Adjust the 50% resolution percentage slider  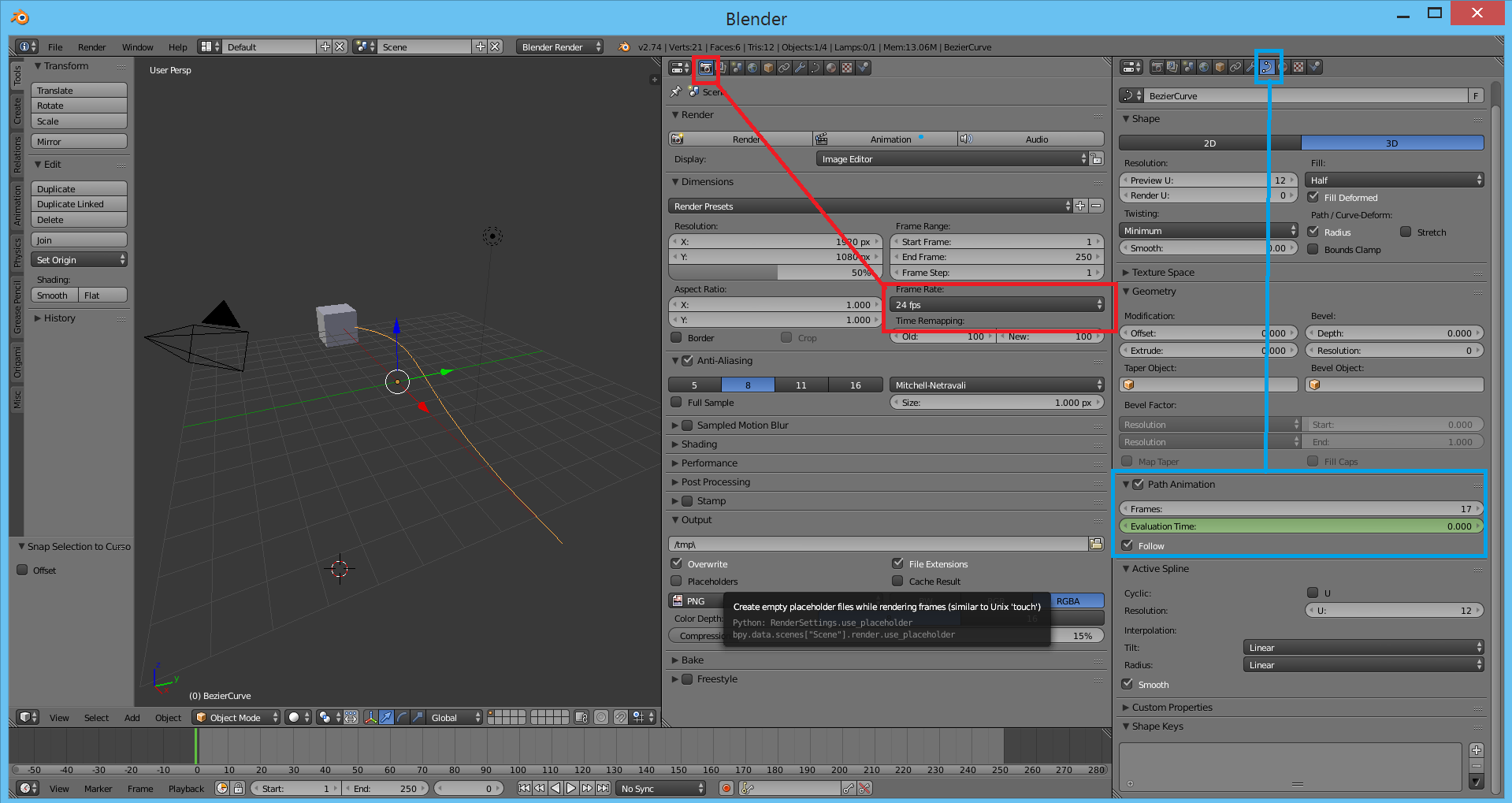tap(775, 272)
